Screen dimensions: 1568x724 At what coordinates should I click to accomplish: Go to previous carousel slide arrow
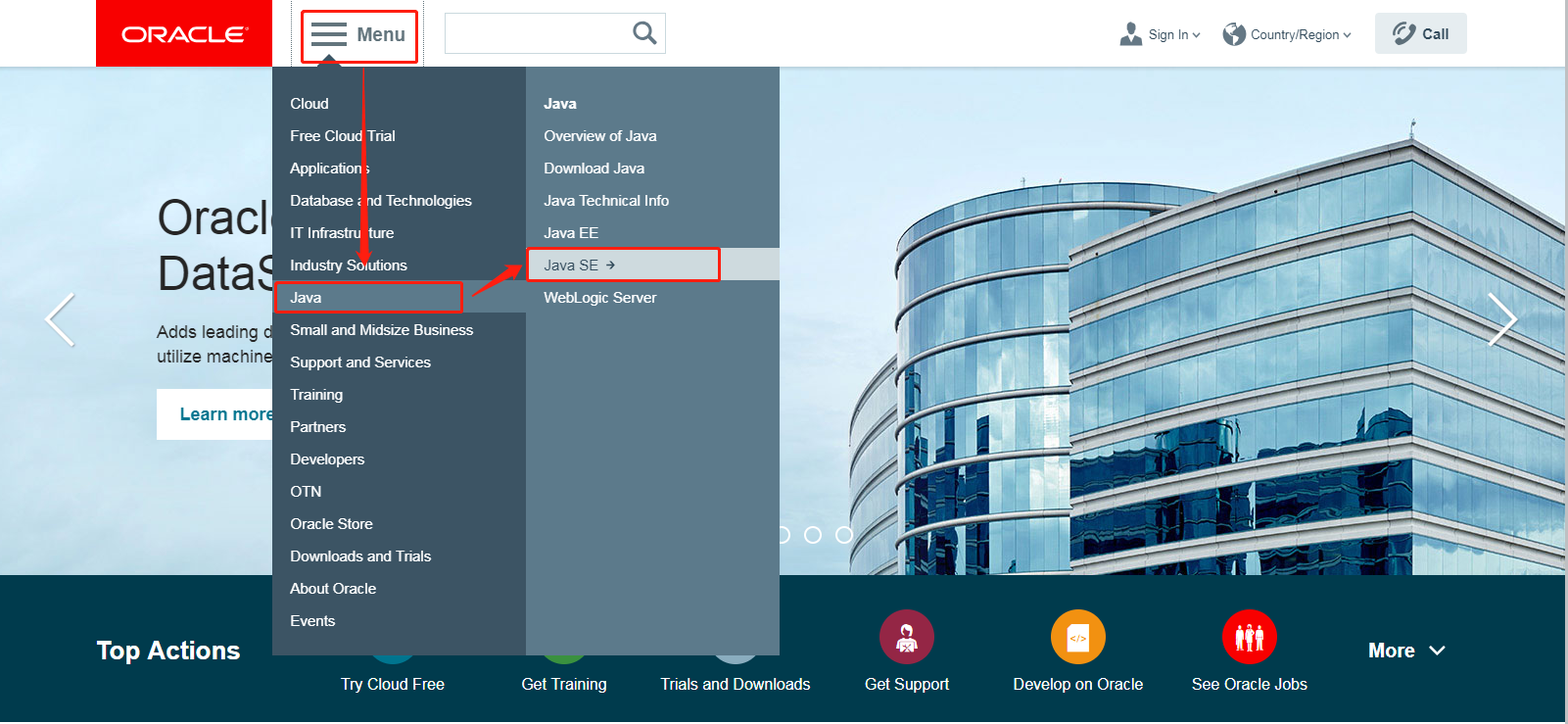[x=61, y=319]
